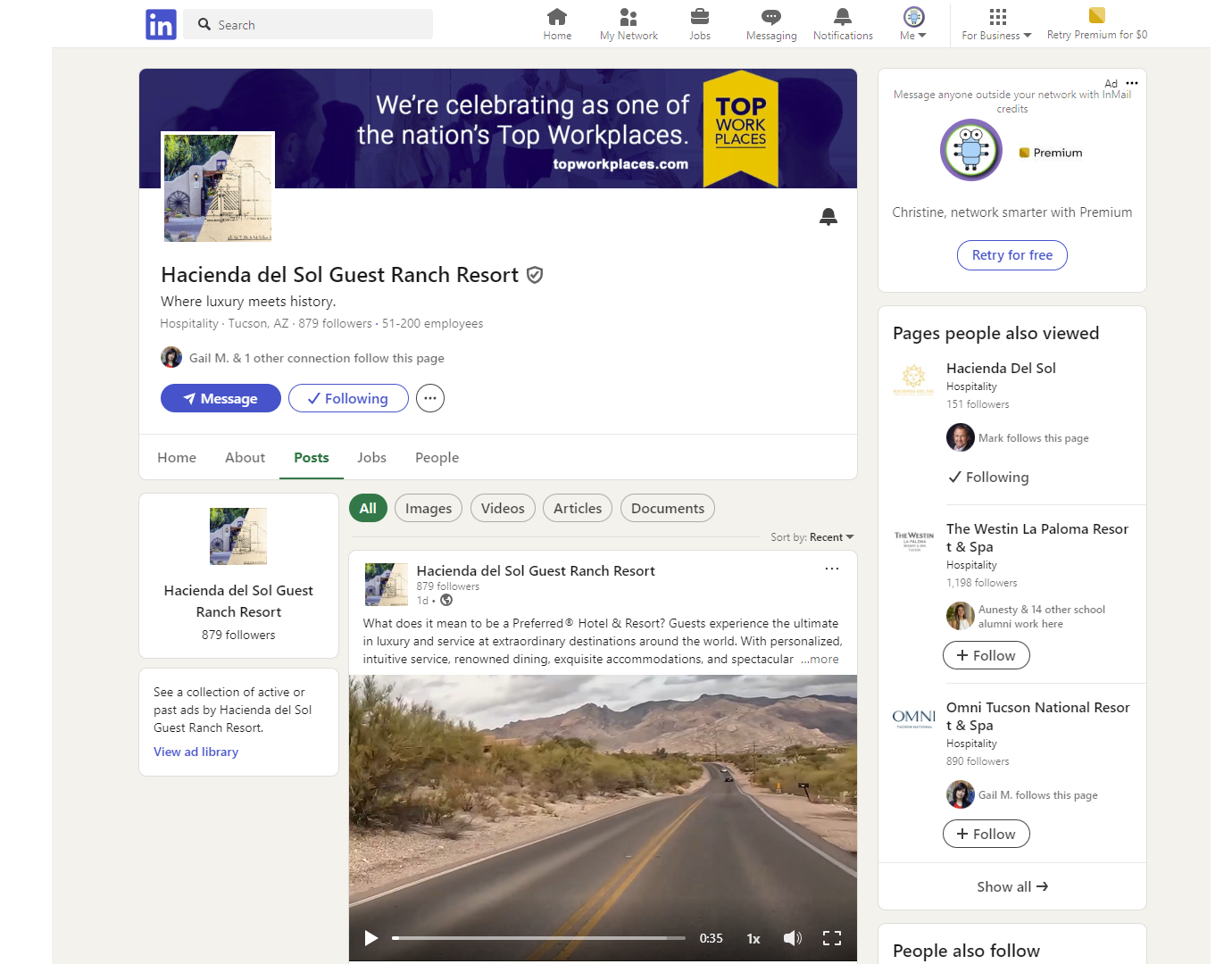This screenshot has height=964, width=1232.
Task: Filter posts by Articles
Action: (x=578, y=508)
